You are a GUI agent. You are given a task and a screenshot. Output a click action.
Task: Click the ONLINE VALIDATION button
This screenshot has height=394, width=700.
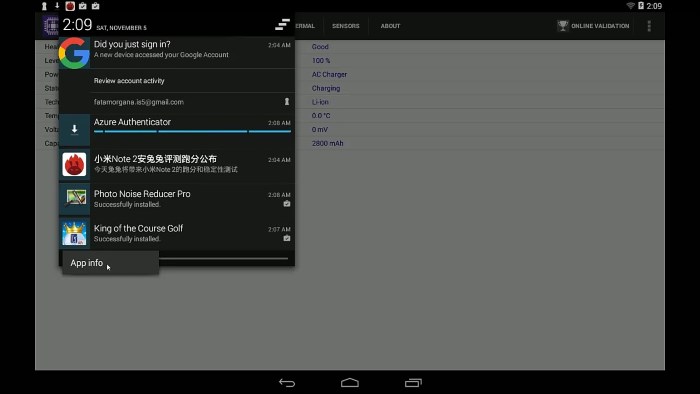[x=593, y=26]
